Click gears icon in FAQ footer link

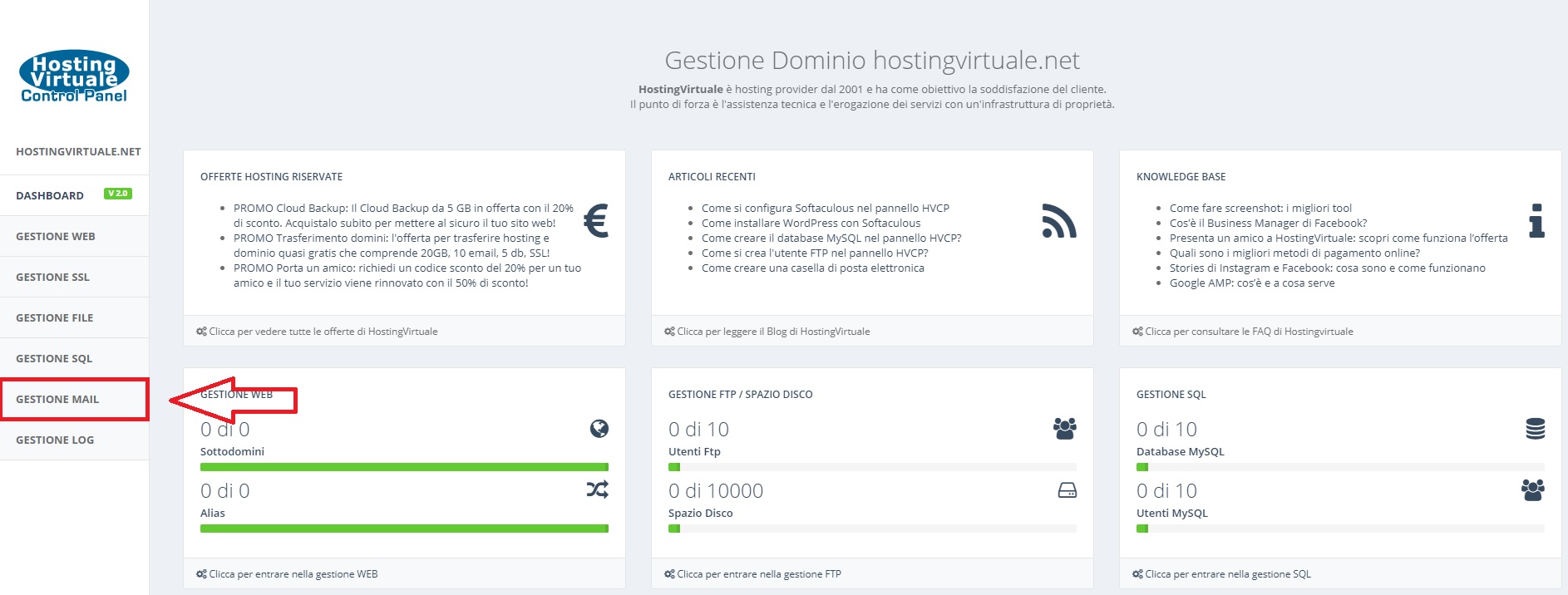[1137, 332]
